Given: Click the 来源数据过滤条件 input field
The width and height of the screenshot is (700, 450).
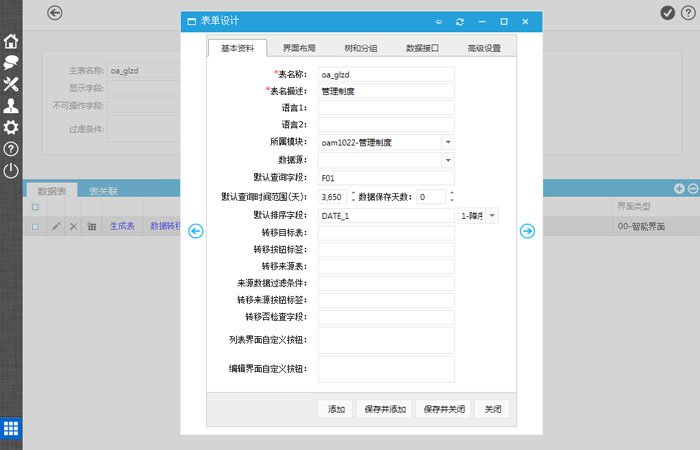Looking at the screenshot, I should point(386,283).
